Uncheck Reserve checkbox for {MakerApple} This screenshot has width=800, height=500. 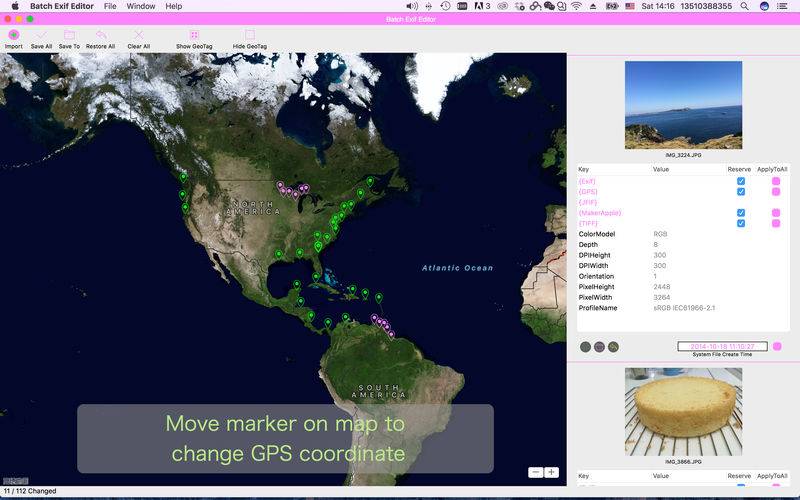click(x=741, y=213)
